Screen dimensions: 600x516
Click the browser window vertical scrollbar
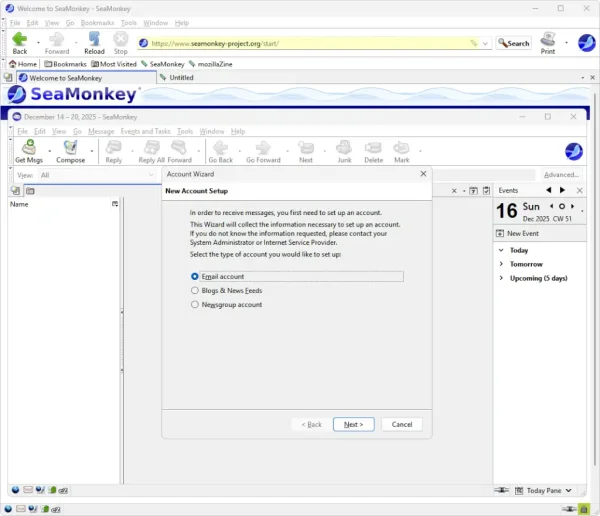(595, 280)
